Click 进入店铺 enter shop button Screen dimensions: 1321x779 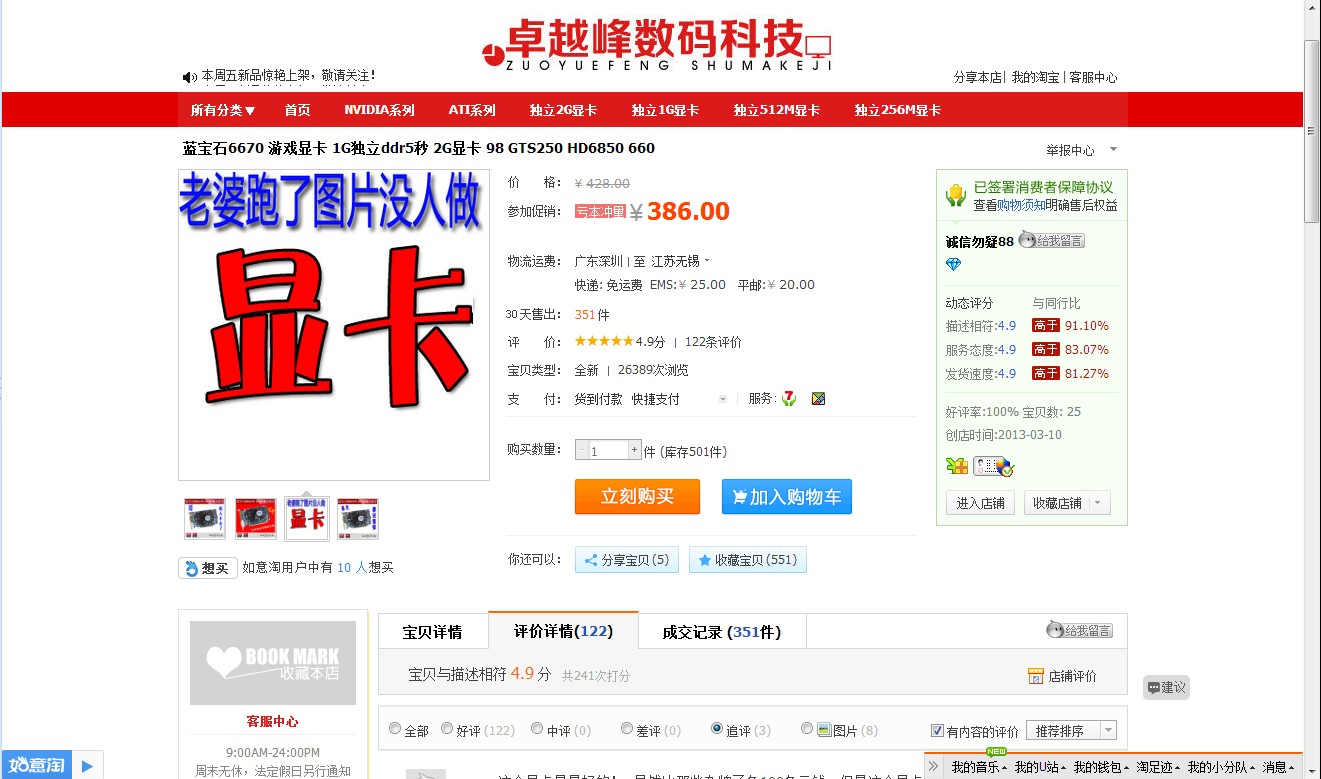[980, 503]
